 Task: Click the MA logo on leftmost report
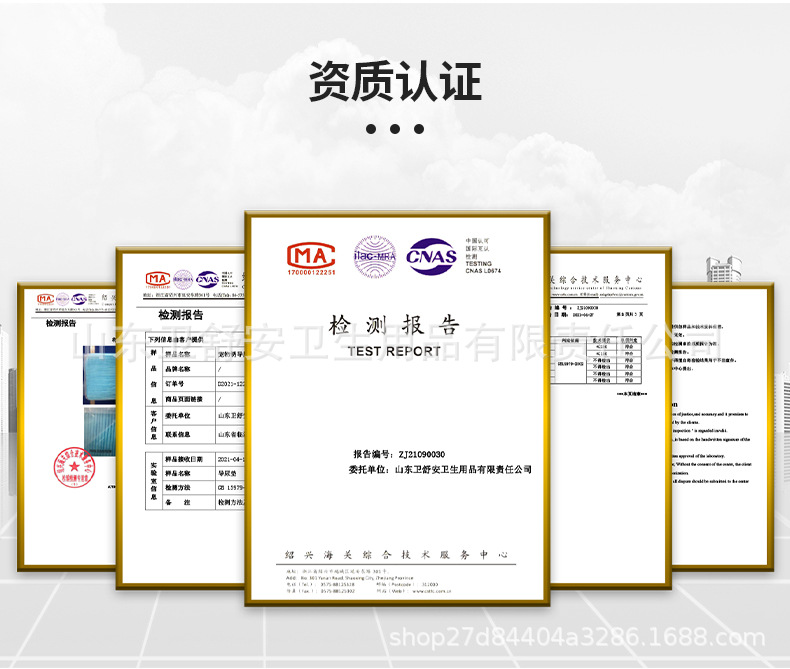click(x=45, y=299)
